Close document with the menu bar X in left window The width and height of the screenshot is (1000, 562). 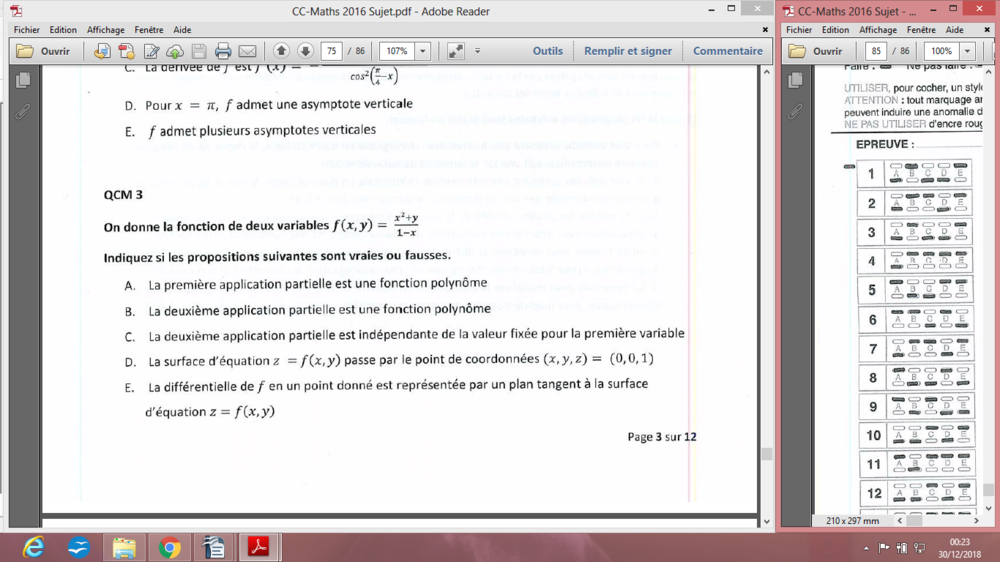(x=765, y=29)
